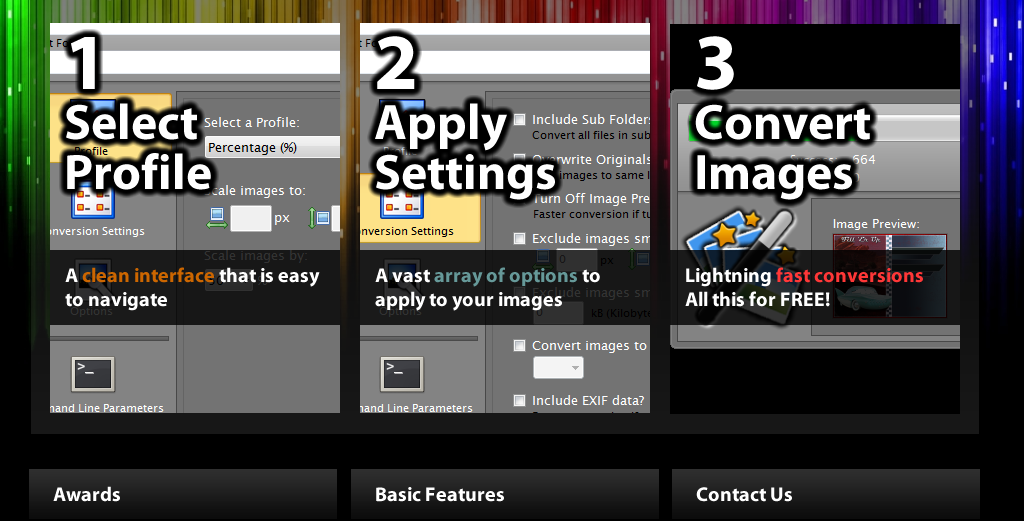Image resolution: width=1024 pixels, height=521 pixels.
Task: Click 'A vast array of options' caption
Action: coord(487,288)
